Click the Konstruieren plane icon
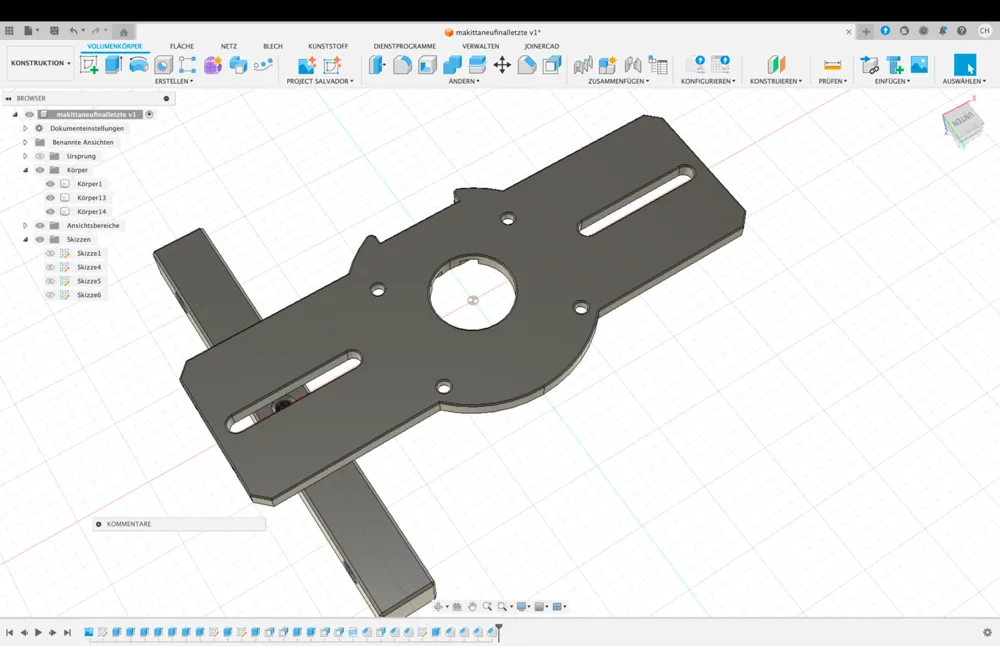 coord(776,64)
